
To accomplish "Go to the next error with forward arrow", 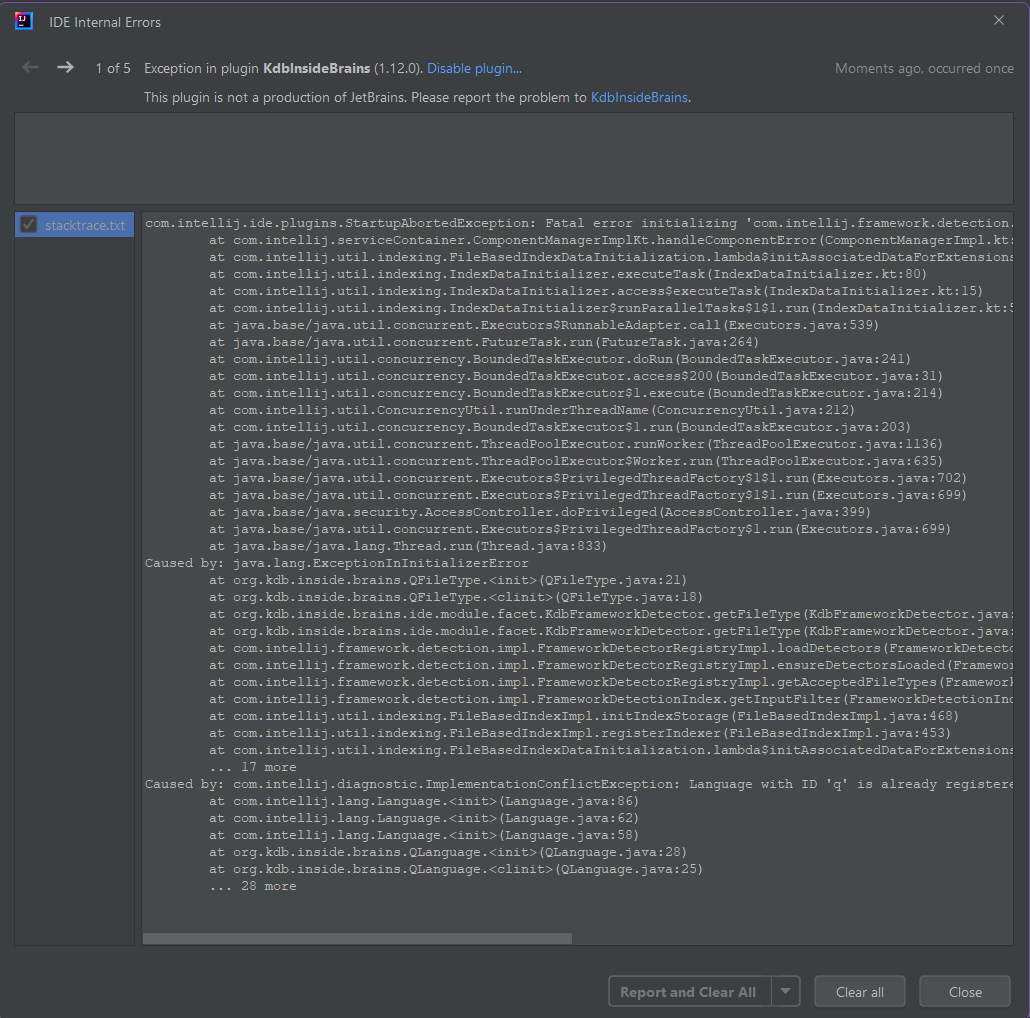I will (x=65, y=68).
